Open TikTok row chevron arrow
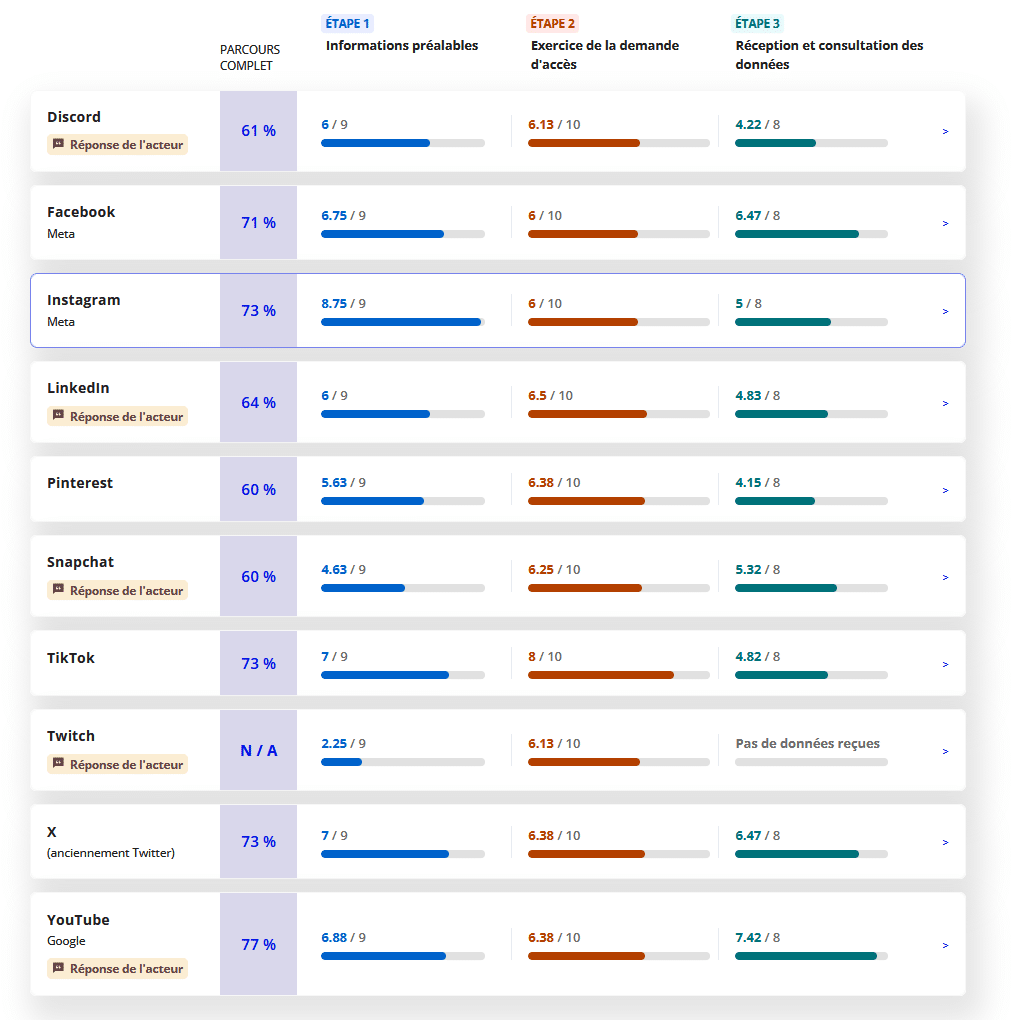 point(945,665)
